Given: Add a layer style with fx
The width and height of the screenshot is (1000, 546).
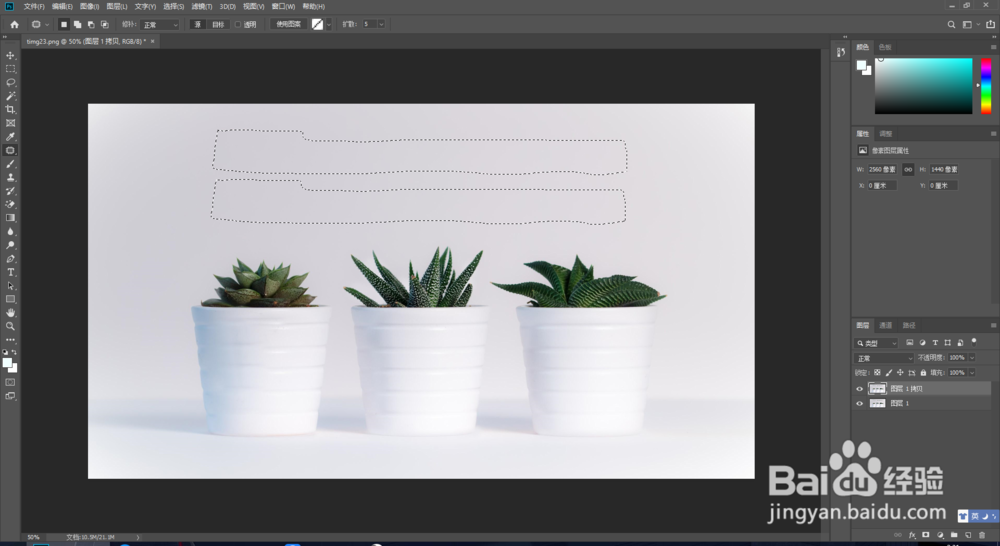Looking at the screenshot, I should coord(912,535).
